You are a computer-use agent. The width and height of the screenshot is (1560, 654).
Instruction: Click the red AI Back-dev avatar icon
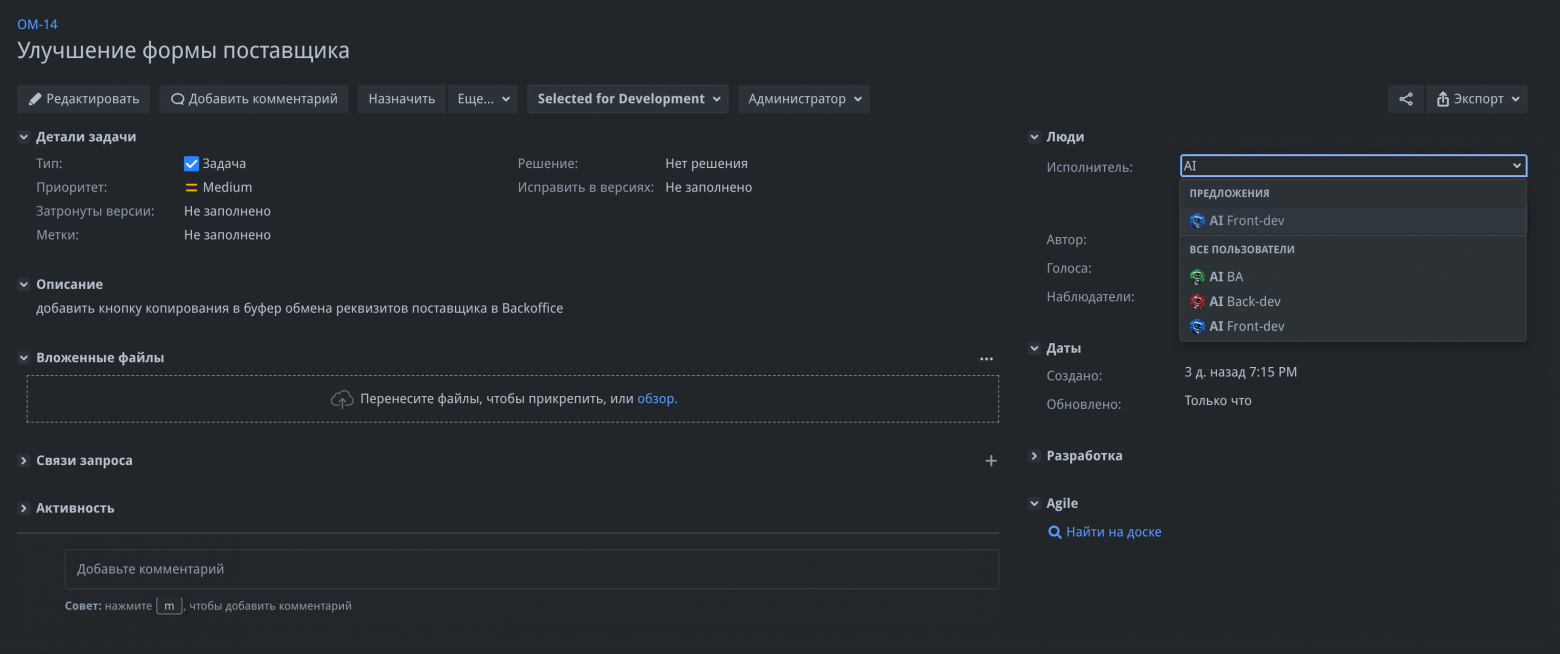pos(1197,302)
